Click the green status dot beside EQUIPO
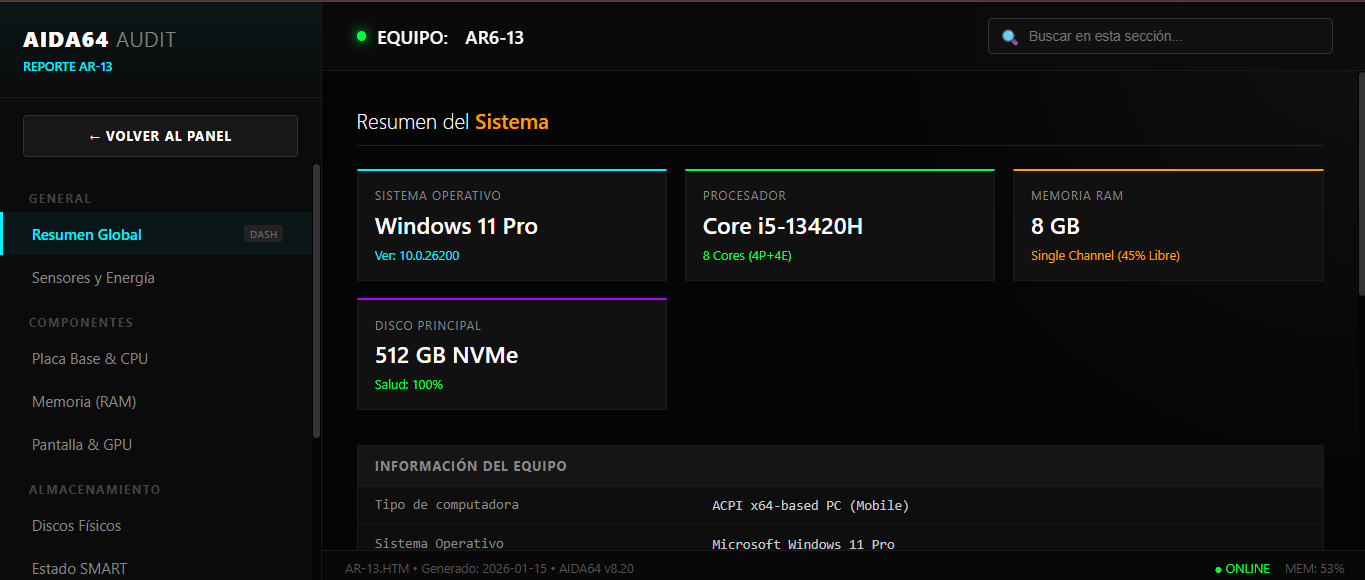 tap(362, 37)
